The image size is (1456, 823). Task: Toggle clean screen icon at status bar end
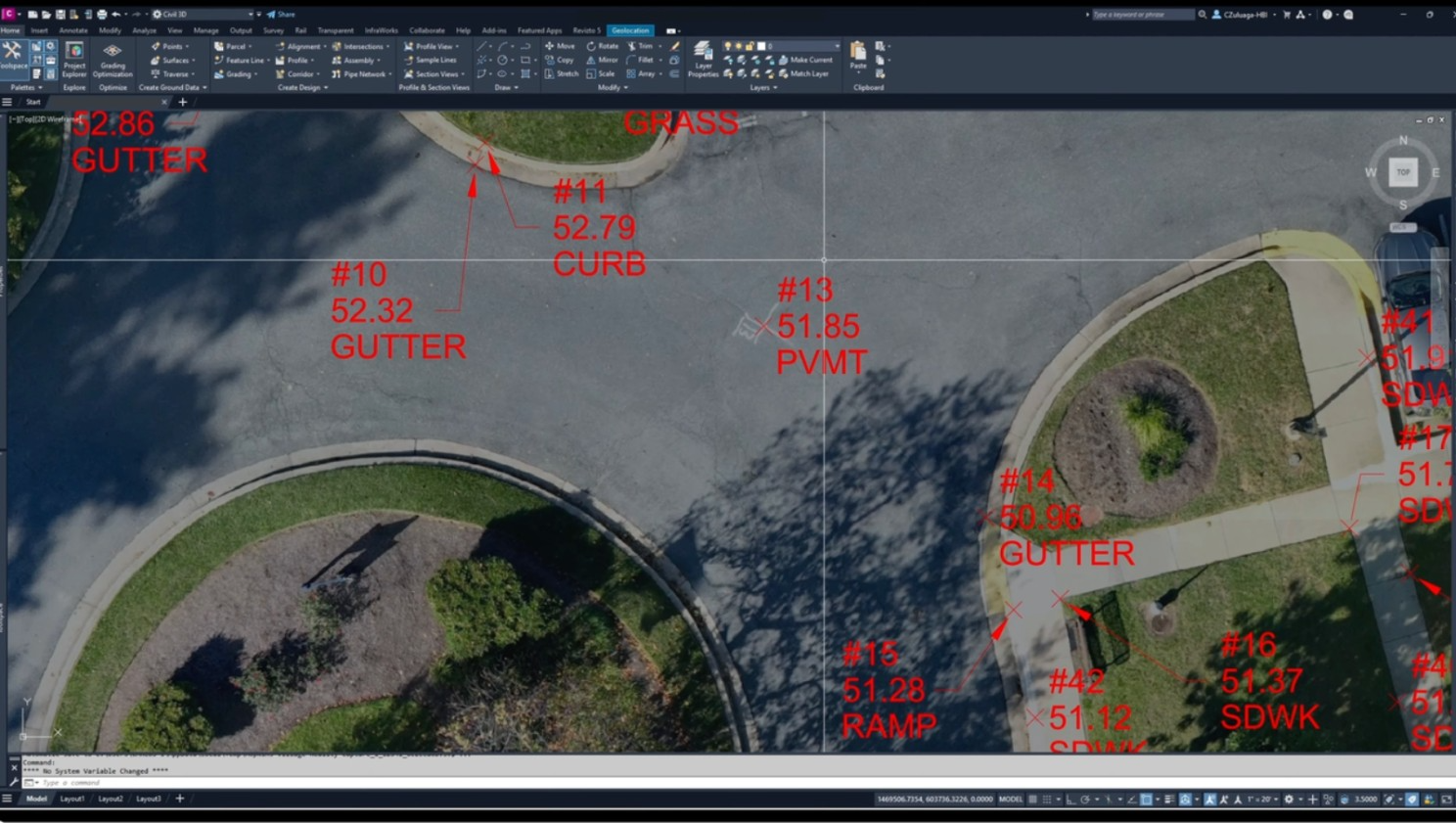pos(1447,800)
